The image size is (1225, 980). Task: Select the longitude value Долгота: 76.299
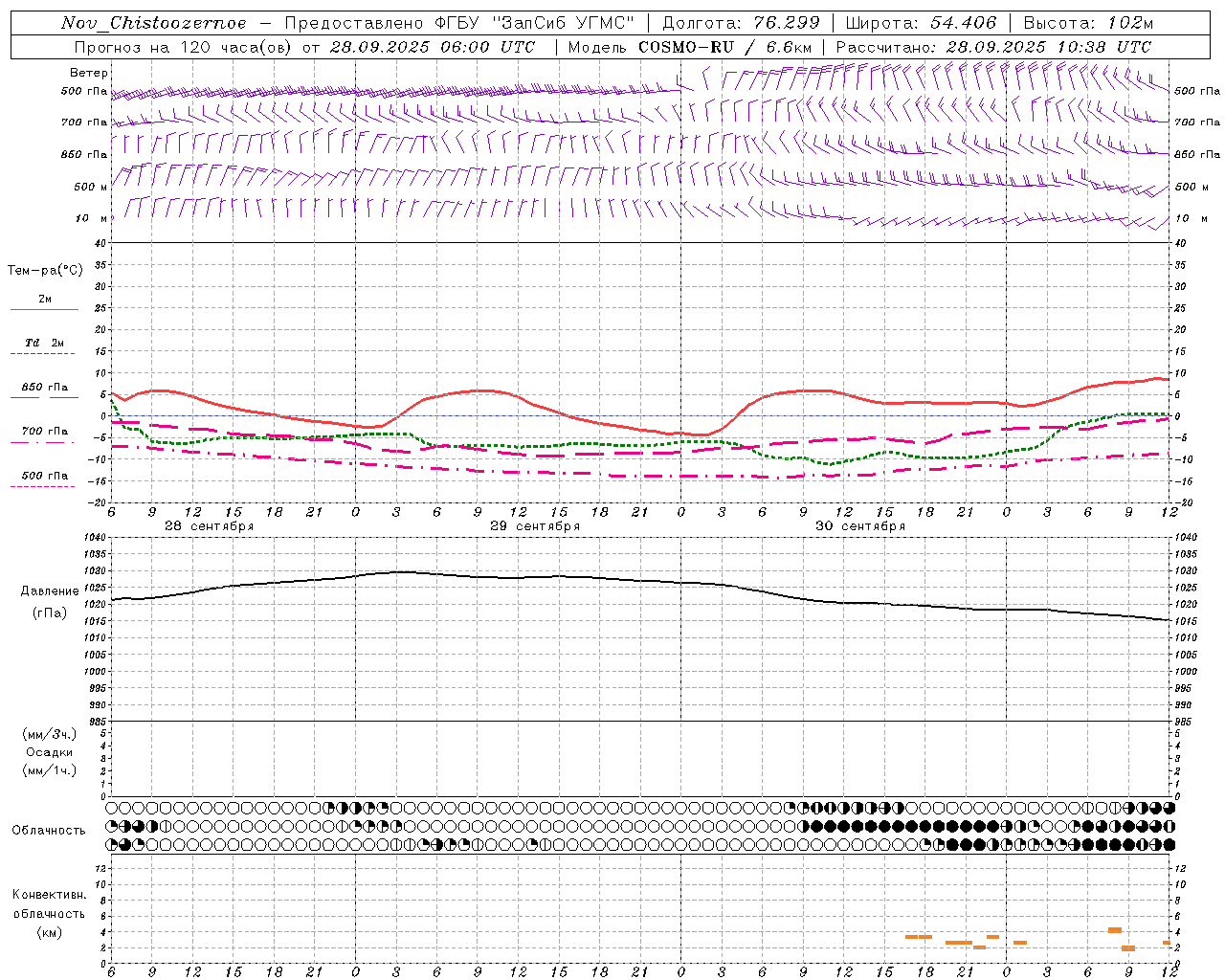pyautogui.click(x=742, y=23)
